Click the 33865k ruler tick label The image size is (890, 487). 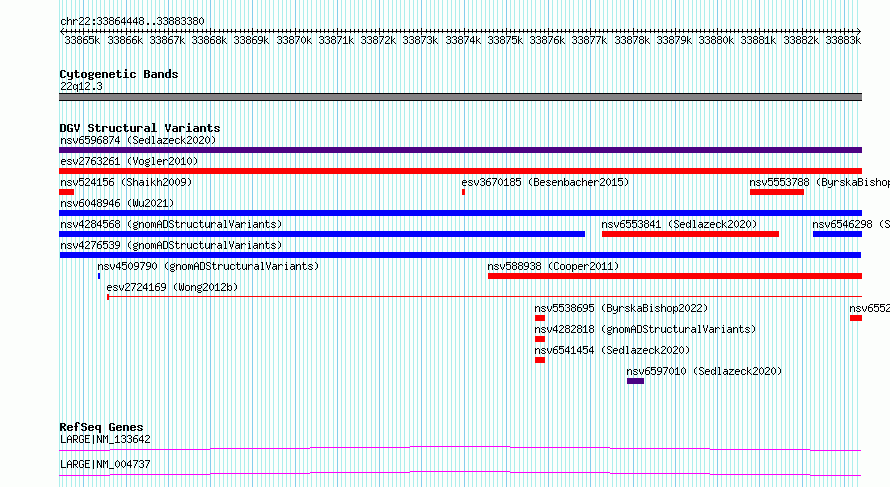(x=82, y=40)
